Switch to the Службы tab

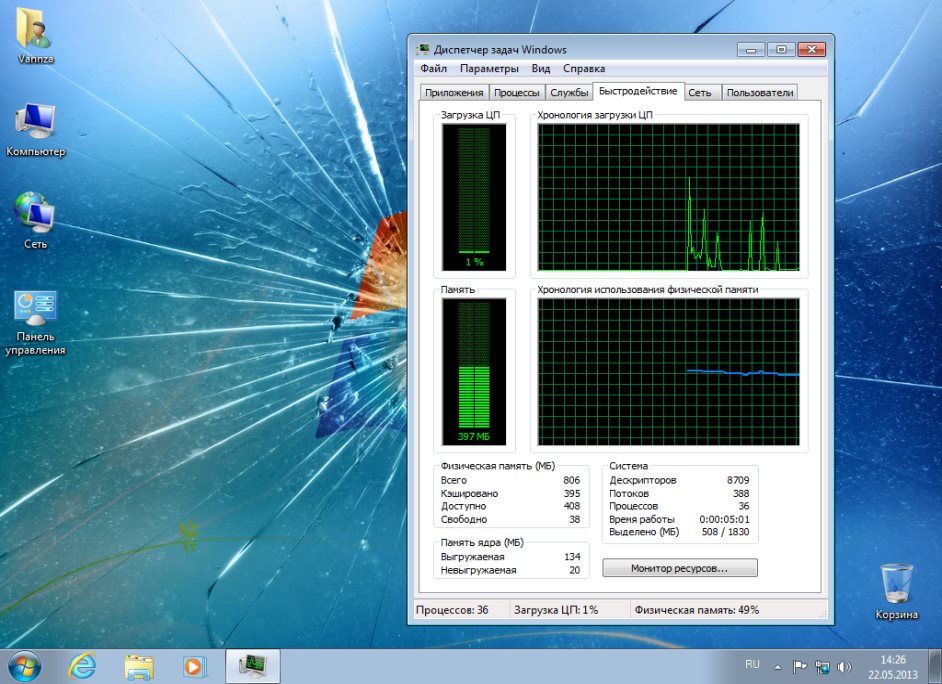coord(569,92)
